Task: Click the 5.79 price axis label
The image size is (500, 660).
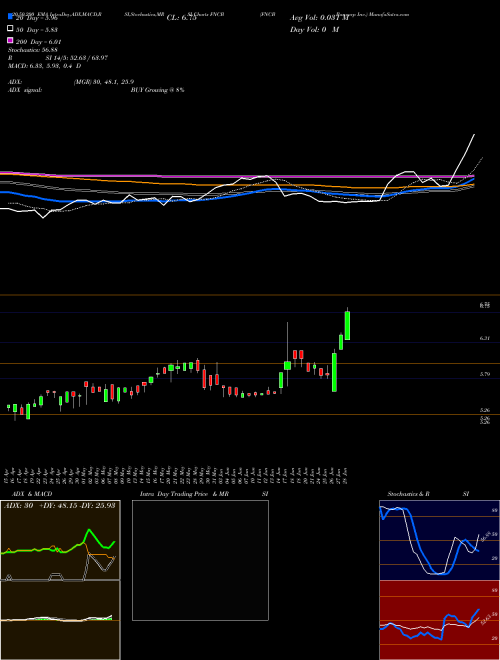Action: point(484,374)
